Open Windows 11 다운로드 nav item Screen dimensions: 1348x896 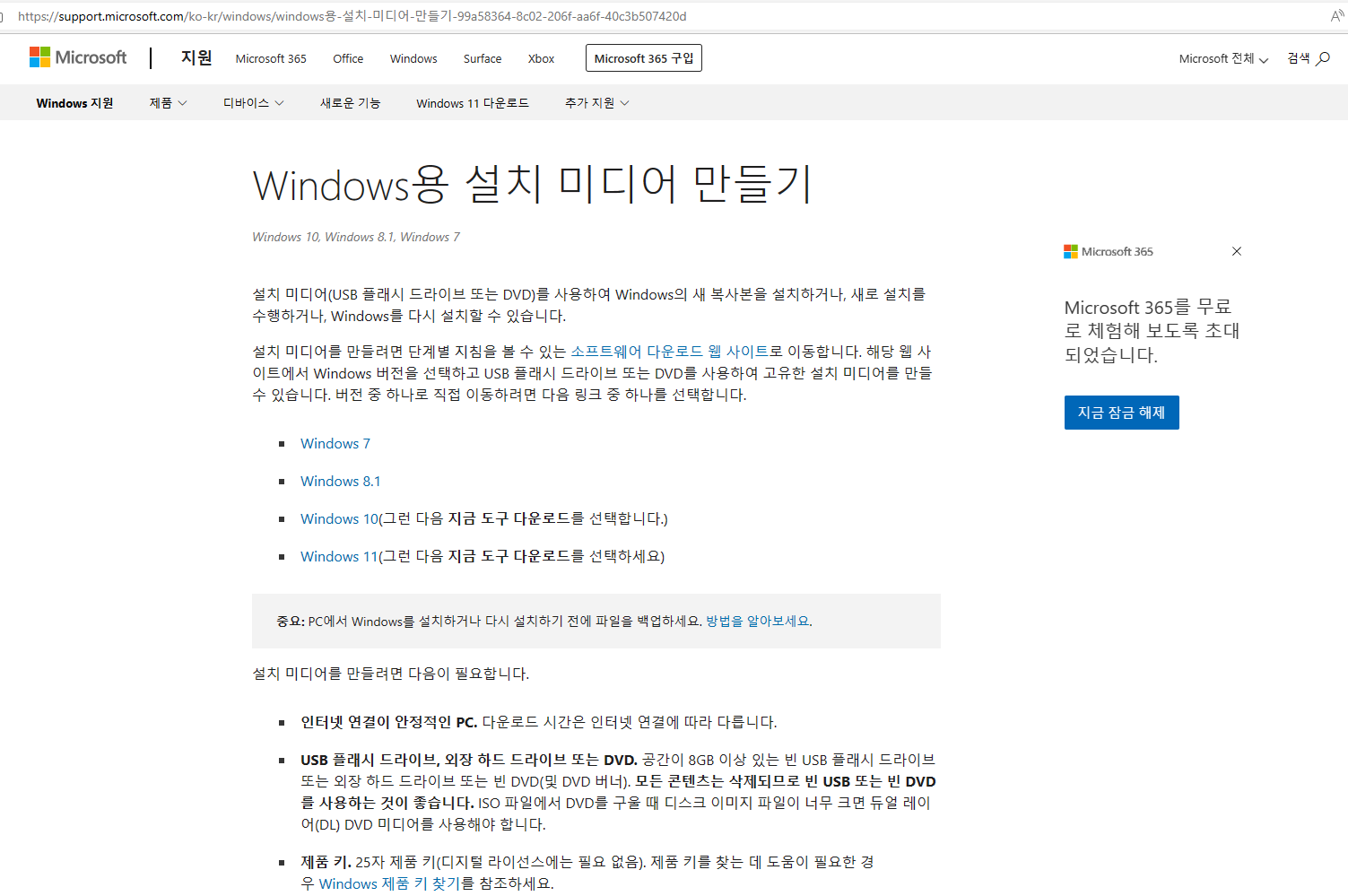473,103
